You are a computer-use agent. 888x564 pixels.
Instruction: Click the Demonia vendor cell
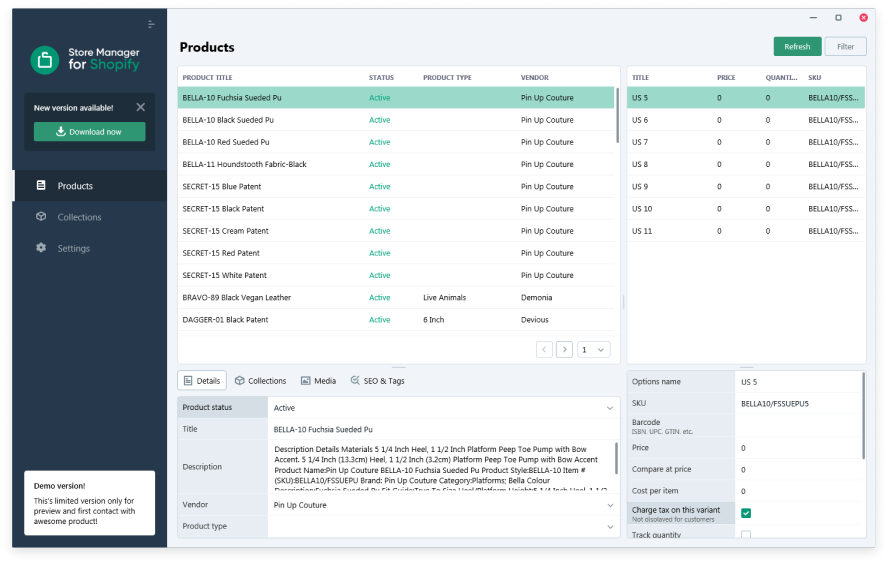click(536, 297)
